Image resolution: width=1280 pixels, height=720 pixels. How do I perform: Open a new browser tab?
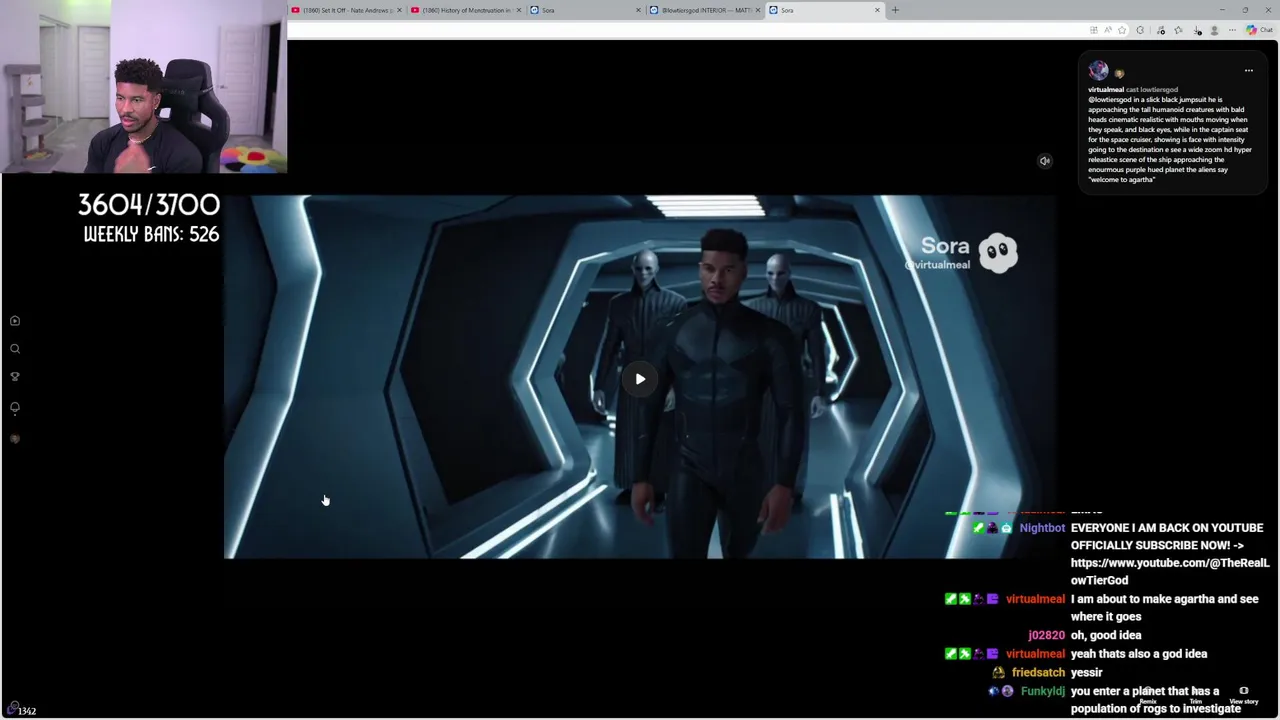coord(895,10)
